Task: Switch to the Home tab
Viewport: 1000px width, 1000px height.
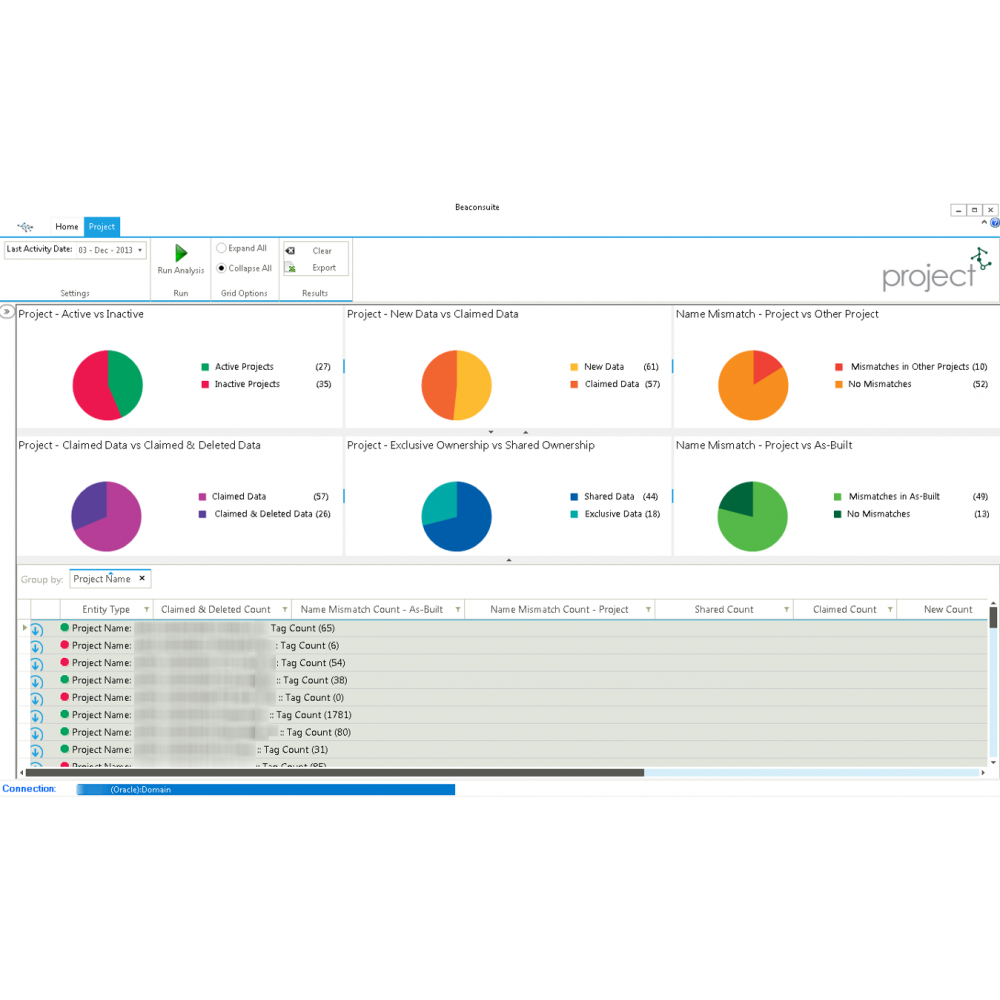Action: (x=66, y=227)
